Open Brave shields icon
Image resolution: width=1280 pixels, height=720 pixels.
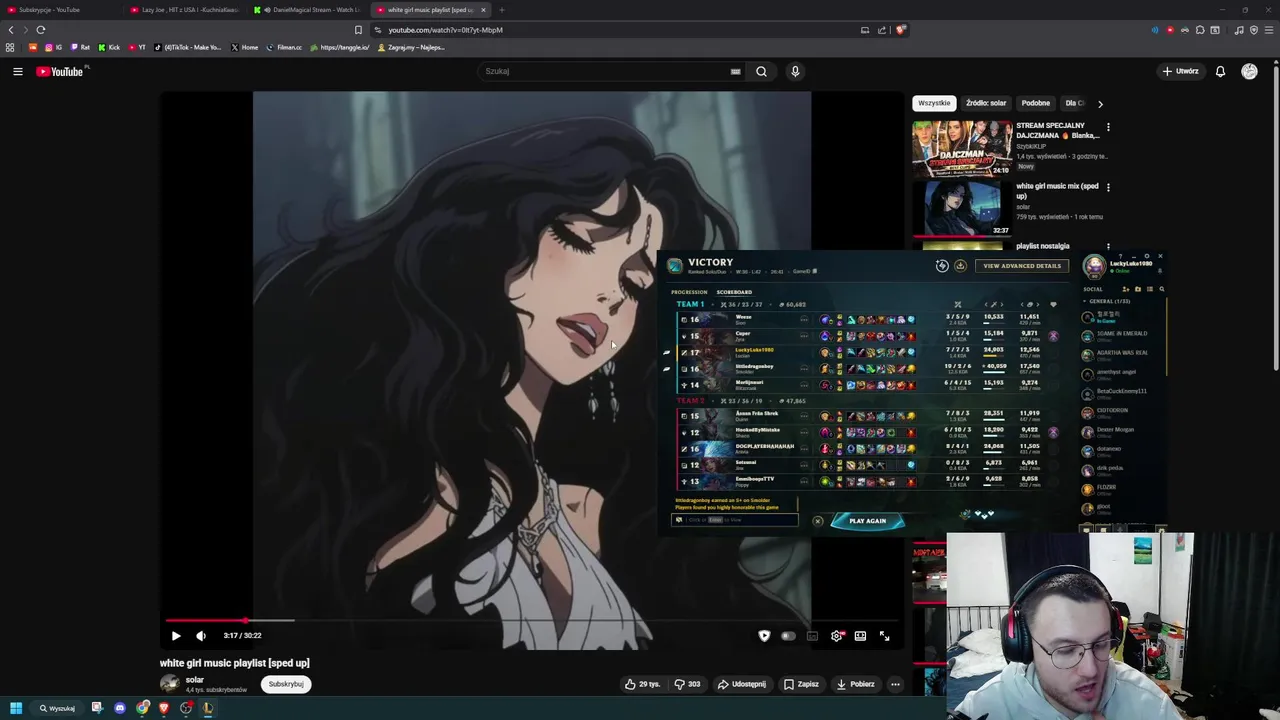click(900, 30)
